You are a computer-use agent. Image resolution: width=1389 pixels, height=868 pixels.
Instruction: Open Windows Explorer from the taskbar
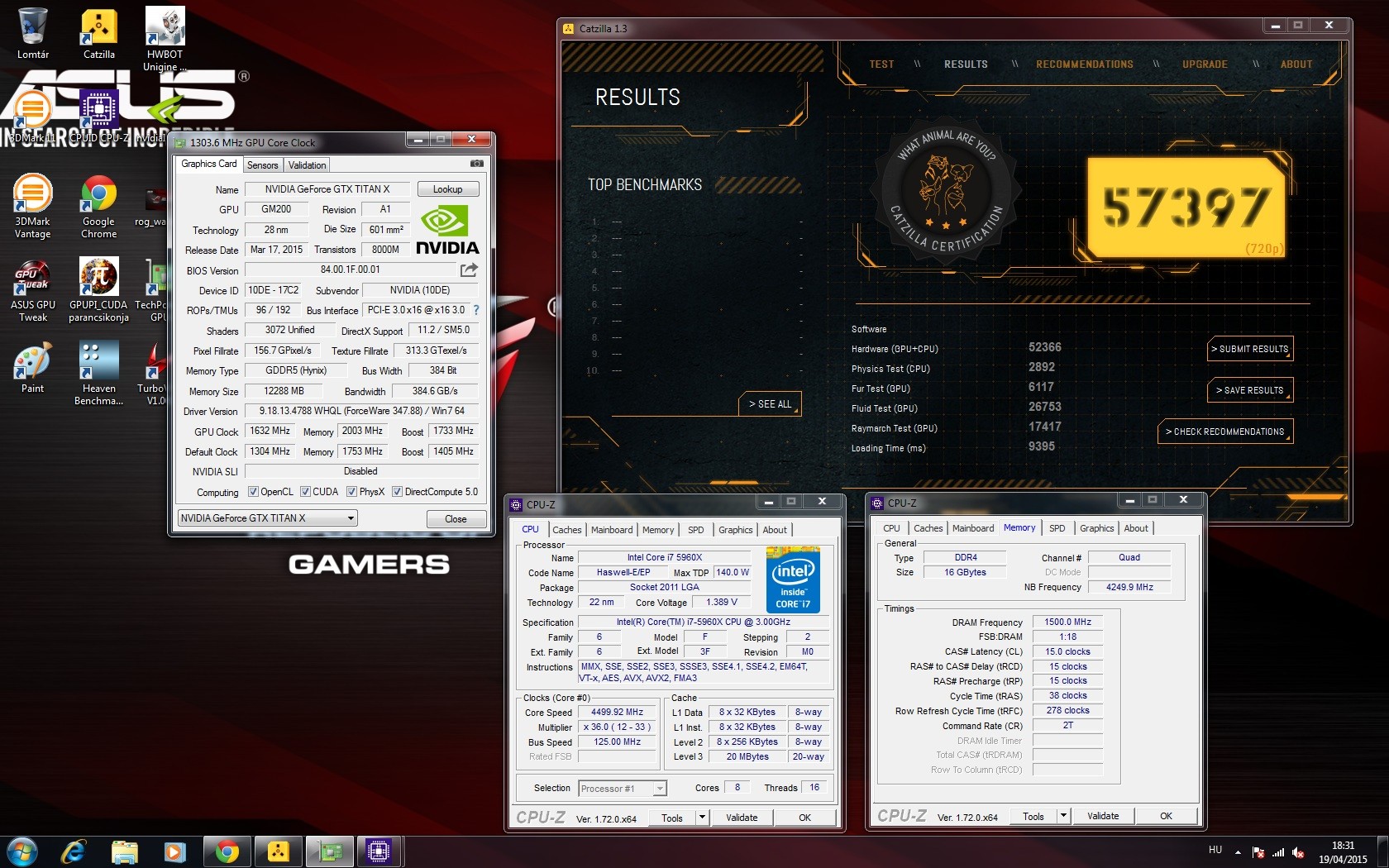pos(125,851)
